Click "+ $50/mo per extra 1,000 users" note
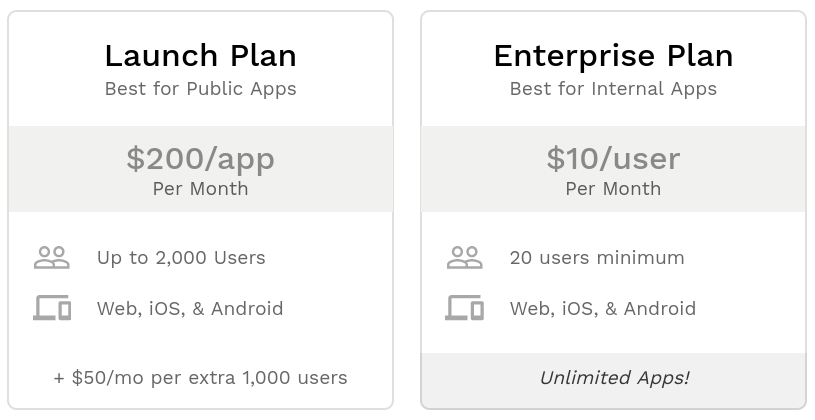Viewport: 815px width, 420px height. (x=200, y=378)
